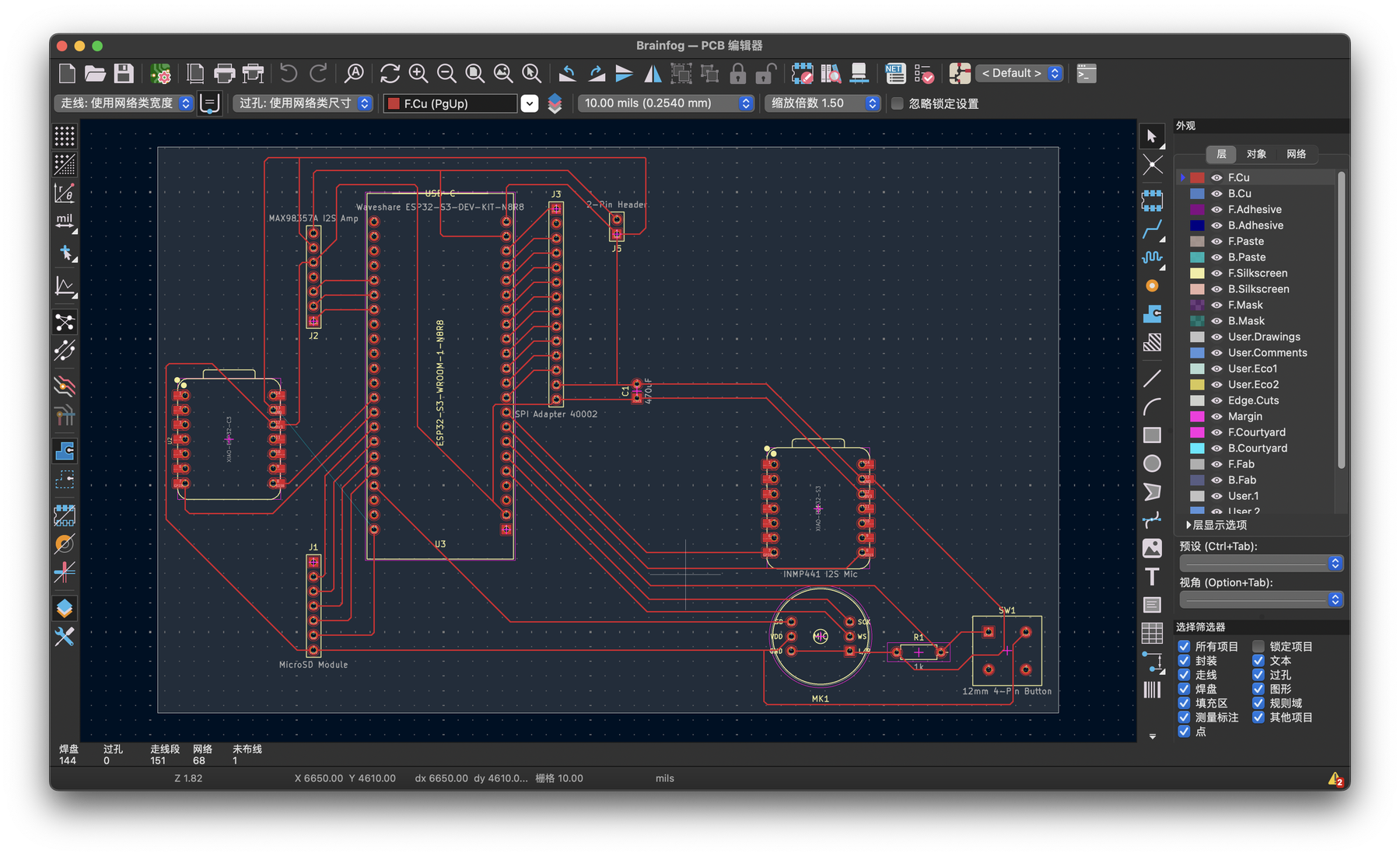Switch to the 网络 (Nets) tab

click(x=1296, y=154)
